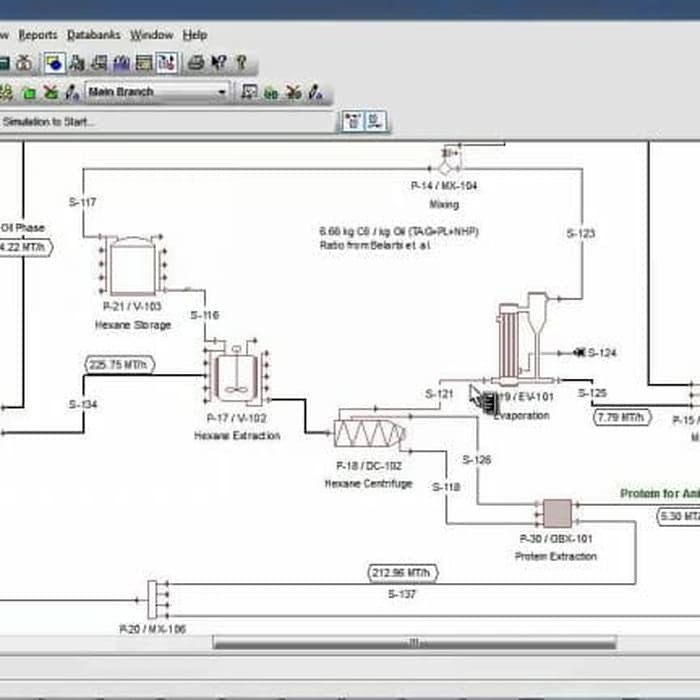Viewport: 700px width, 700px height.
Task: Click the green 'Protein for Ani' heading text
Action: click(660, 493)
